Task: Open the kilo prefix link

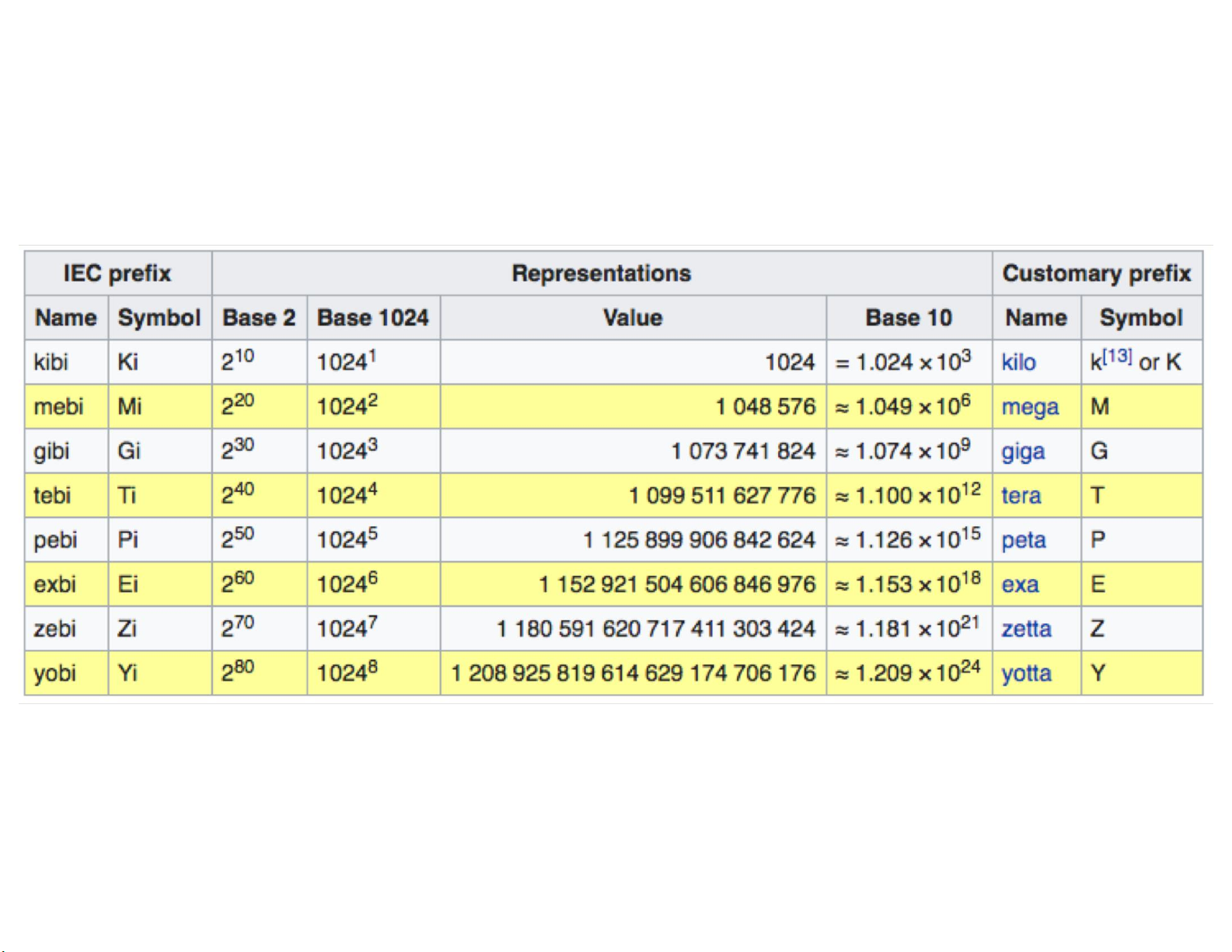Action: coord(1018,362)
